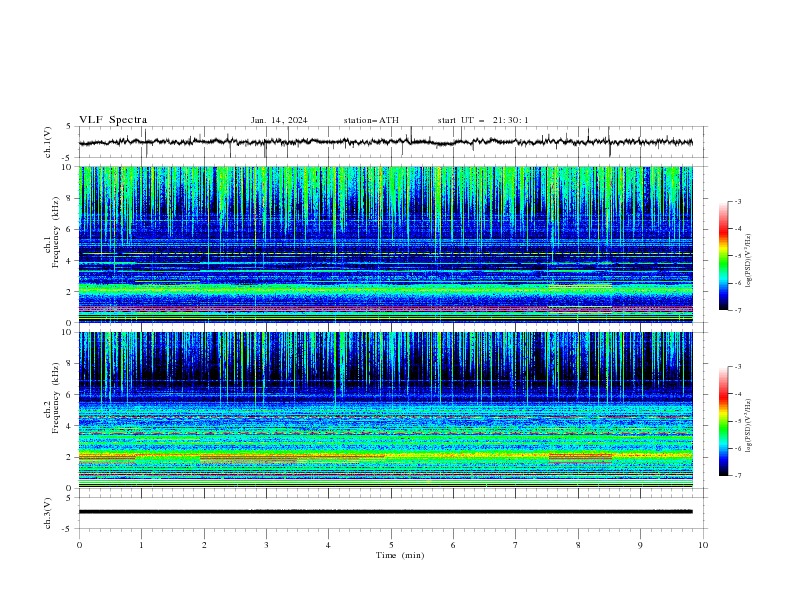Click the "-3" tick on ch.2 colorbar

point(737,367)
